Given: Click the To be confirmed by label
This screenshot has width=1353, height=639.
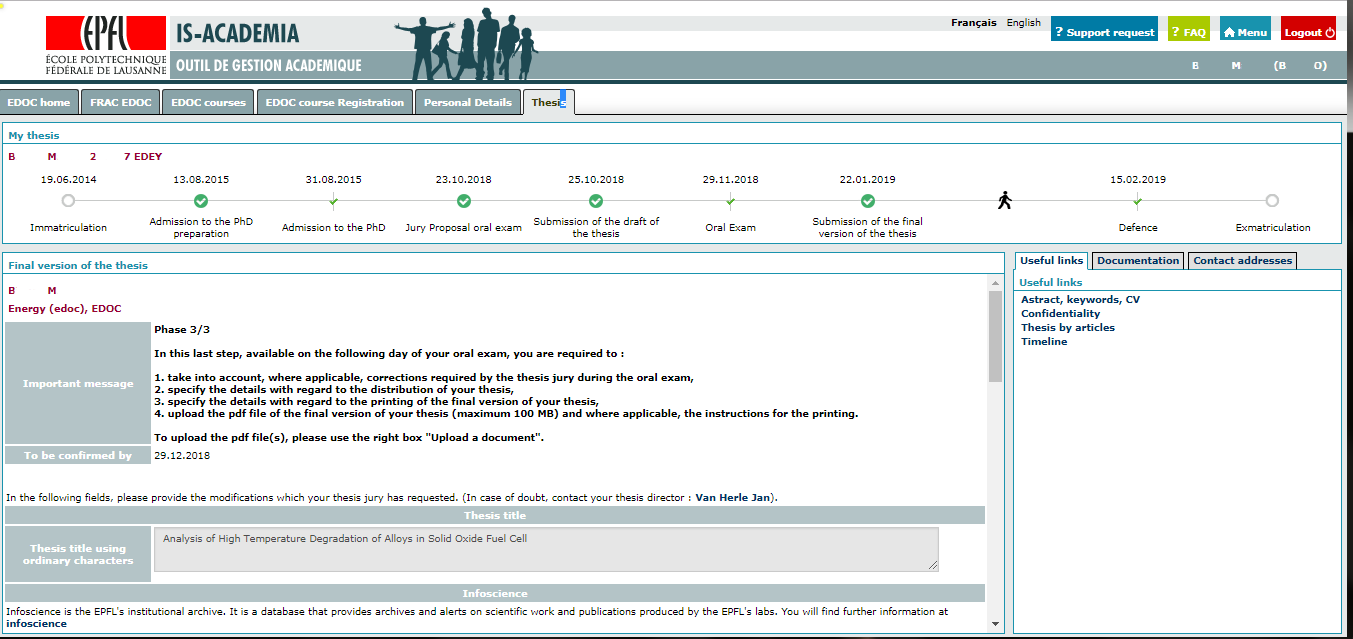Looking at the screenshot, I should (78, 455).
